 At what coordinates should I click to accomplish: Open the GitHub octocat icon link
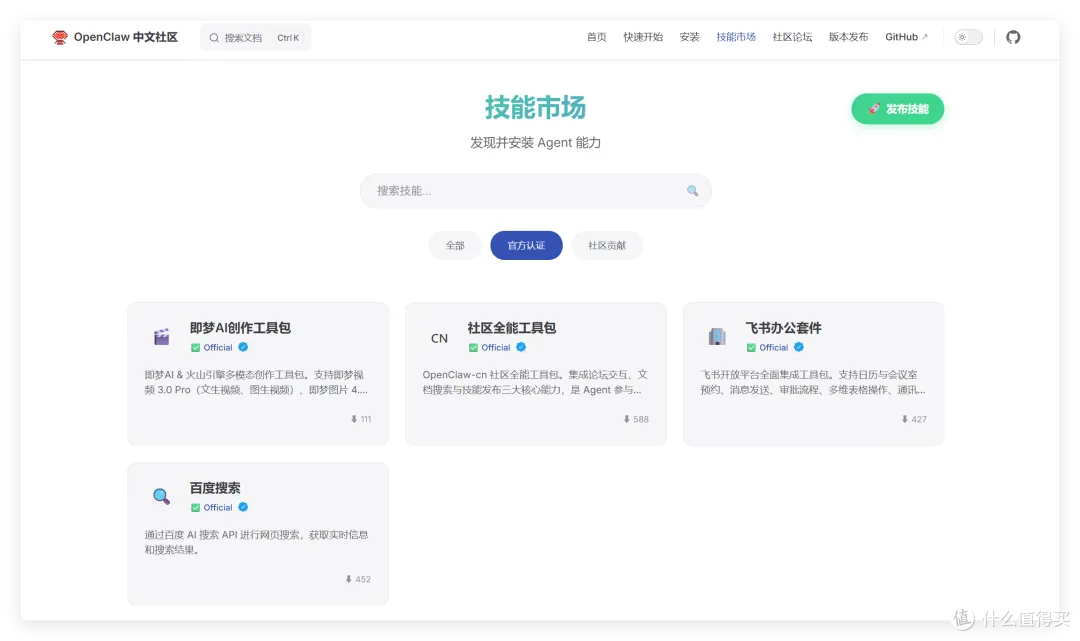(1012, 37)
